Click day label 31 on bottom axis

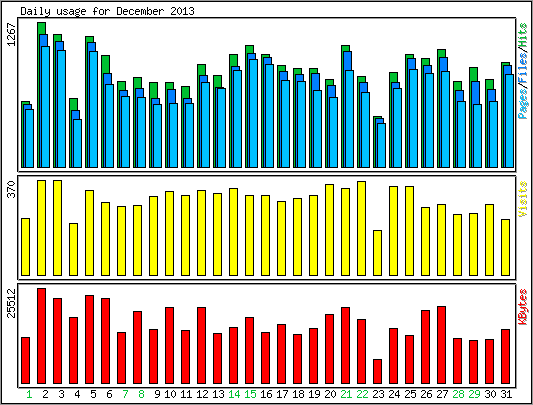pyautogui.click(x=506, y=394)
